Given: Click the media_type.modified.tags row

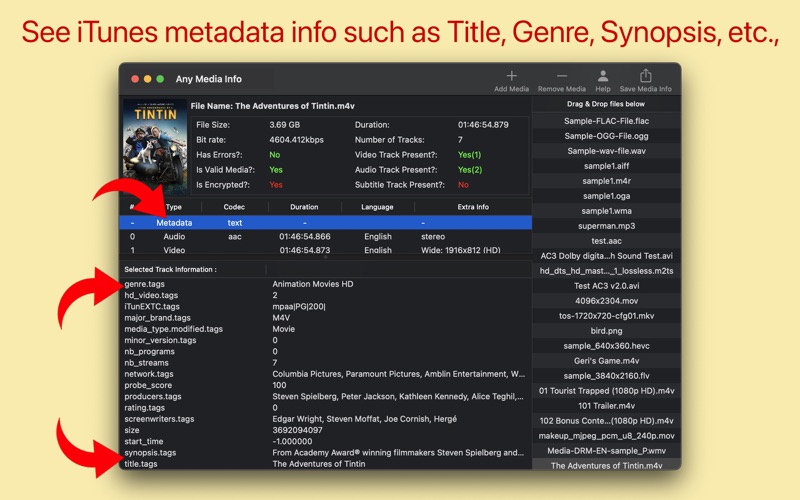Looking at the screenshot, I should click(326, 329).
